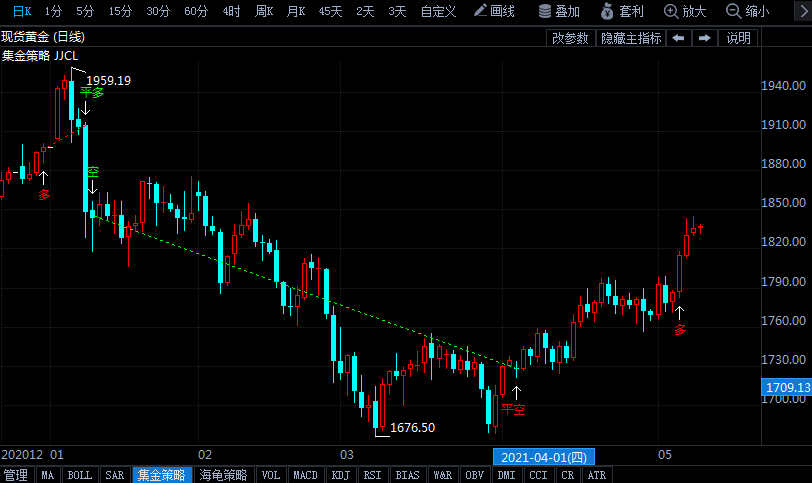Viewport: 812px width, 483px height.
Task: Click the red 多 signal in December
Action: tap(44, 195)
